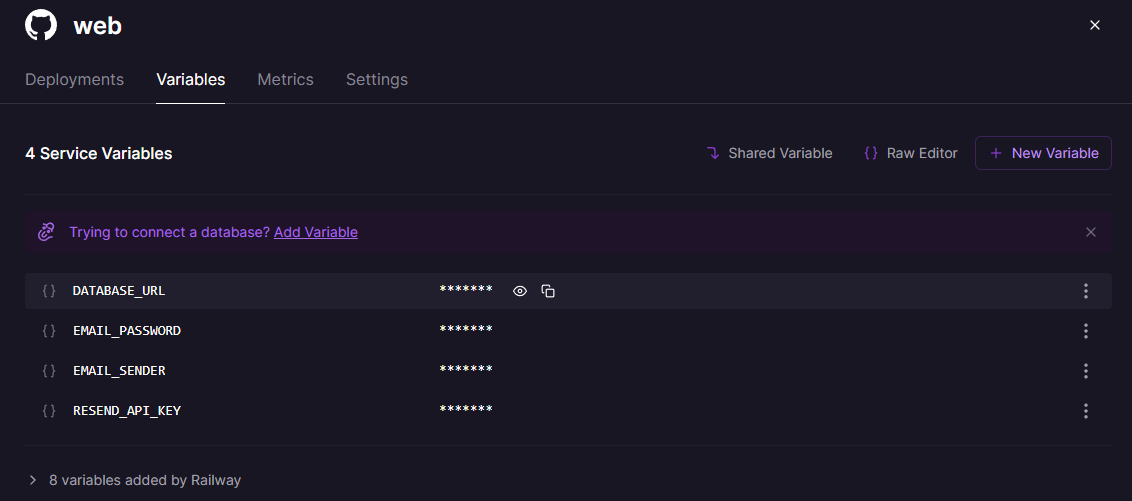Open the Metrics tab
Screen dimensions: 1132x501
pos(285,80)
